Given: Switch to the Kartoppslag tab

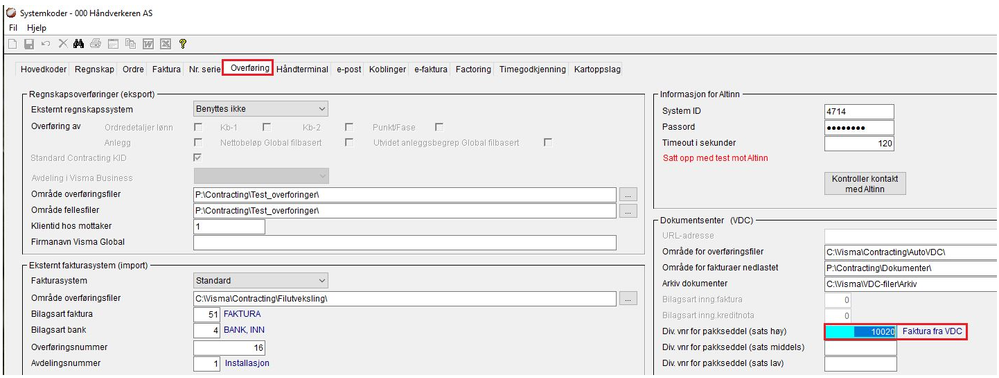Looking at the screenshot, I should click(x=597, y=69).
